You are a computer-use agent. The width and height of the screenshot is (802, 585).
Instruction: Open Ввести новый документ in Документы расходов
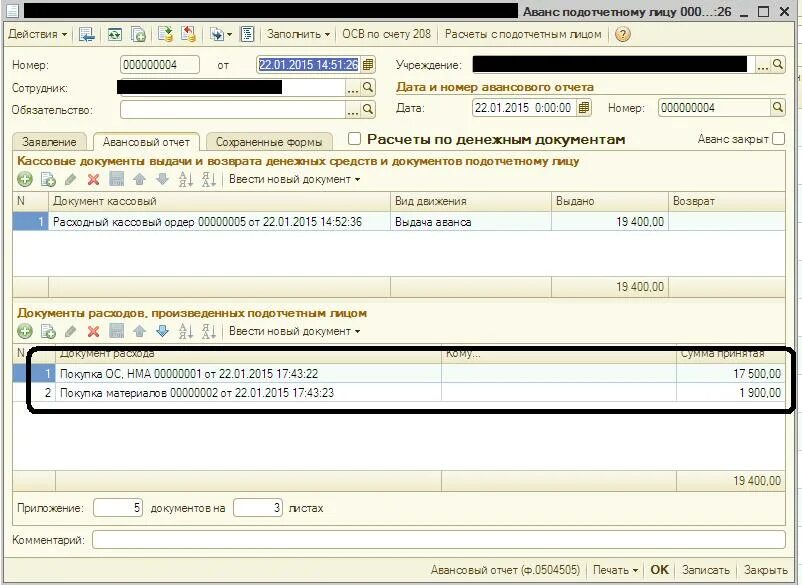pyautogui.click(x=294, y=331)
